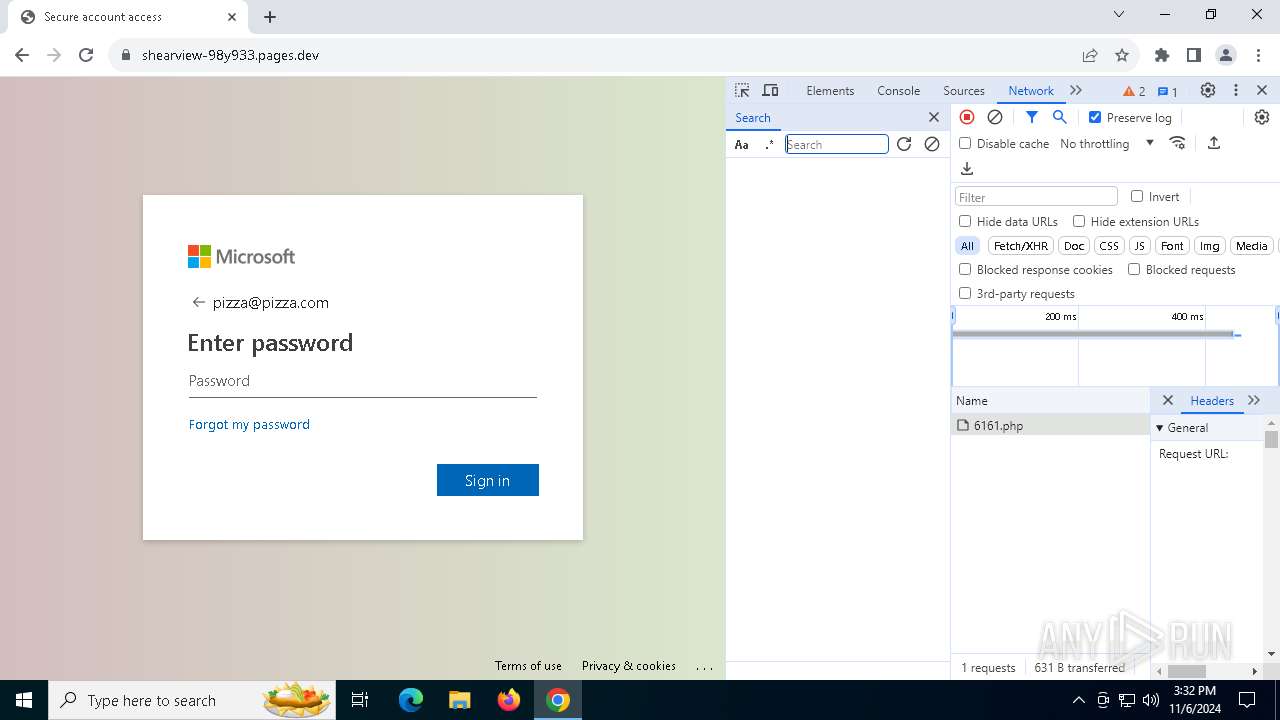Share this page icon
This screenshot has height=720, width=1280.
point(1090,55)
